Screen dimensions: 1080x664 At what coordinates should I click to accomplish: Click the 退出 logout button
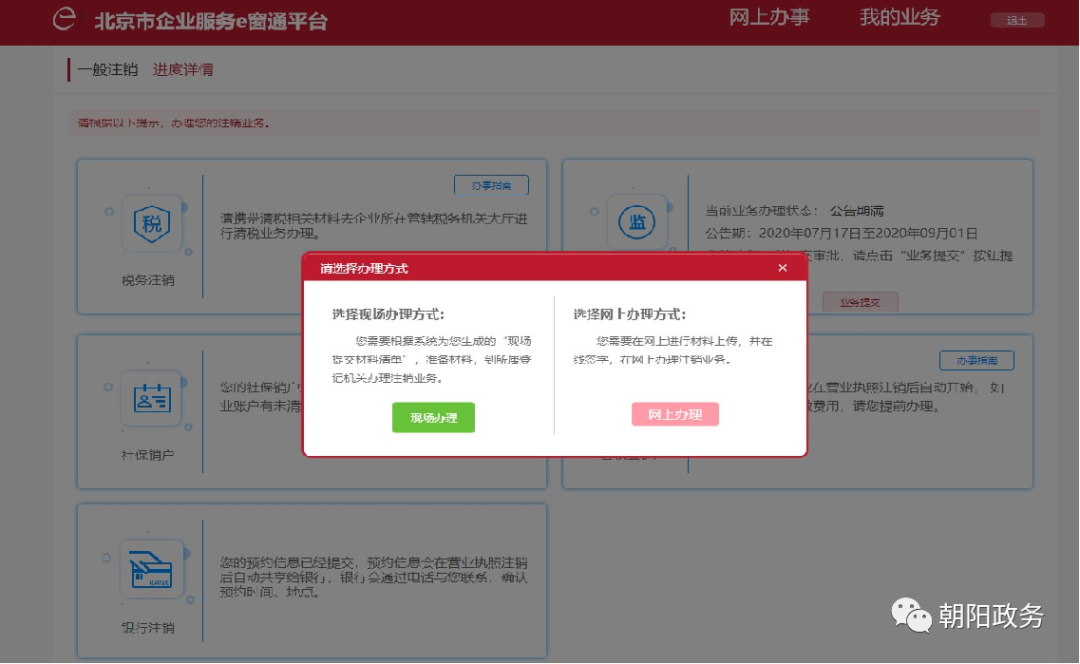pos(1017,20)
